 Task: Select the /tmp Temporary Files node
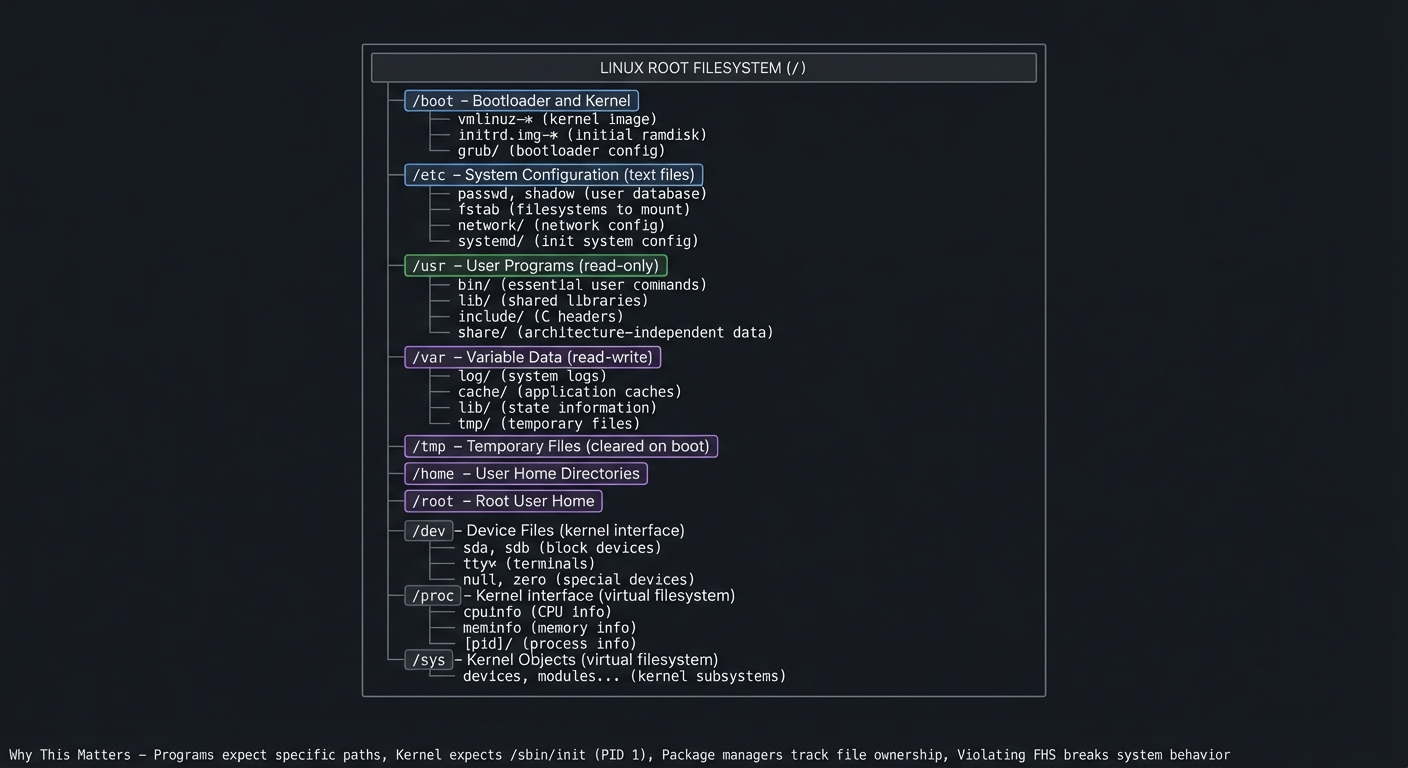click(561, 446)
